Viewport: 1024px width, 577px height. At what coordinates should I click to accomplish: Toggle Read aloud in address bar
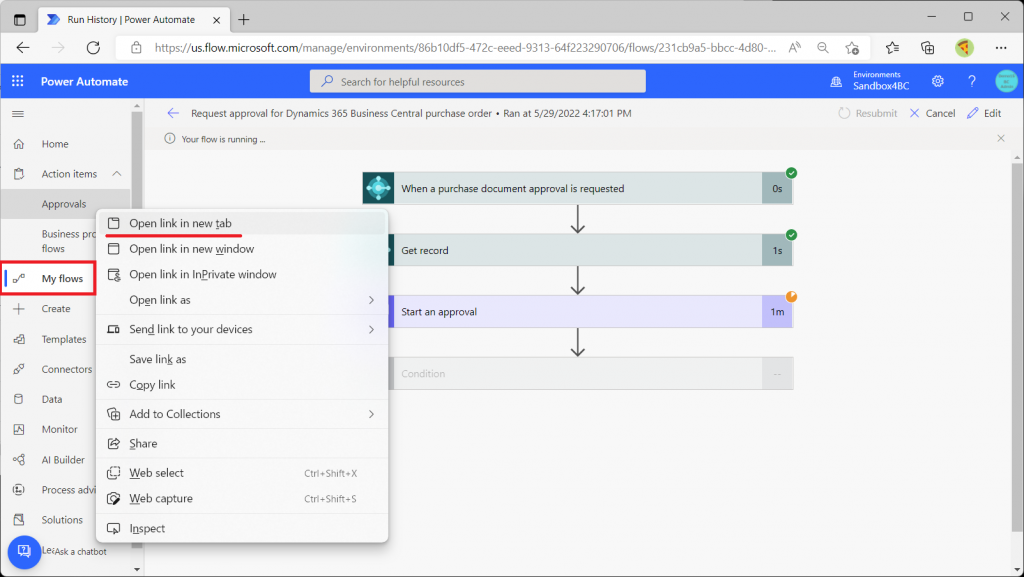pos(794,48)
